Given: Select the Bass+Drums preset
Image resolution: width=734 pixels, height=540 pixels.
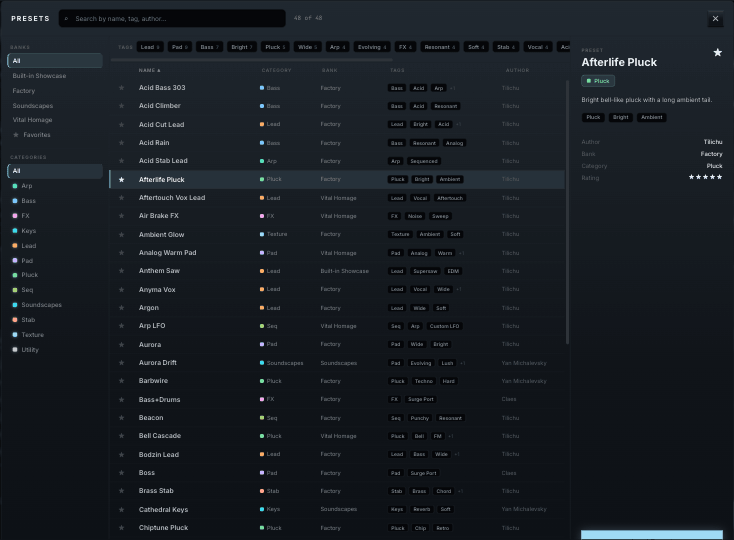Looking at the screenshot, I should click(337, 400).
